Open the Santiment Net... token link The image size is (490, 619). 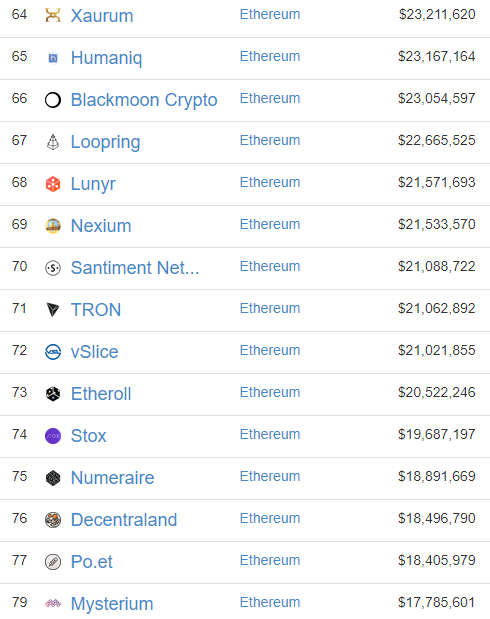click(135, 268)
